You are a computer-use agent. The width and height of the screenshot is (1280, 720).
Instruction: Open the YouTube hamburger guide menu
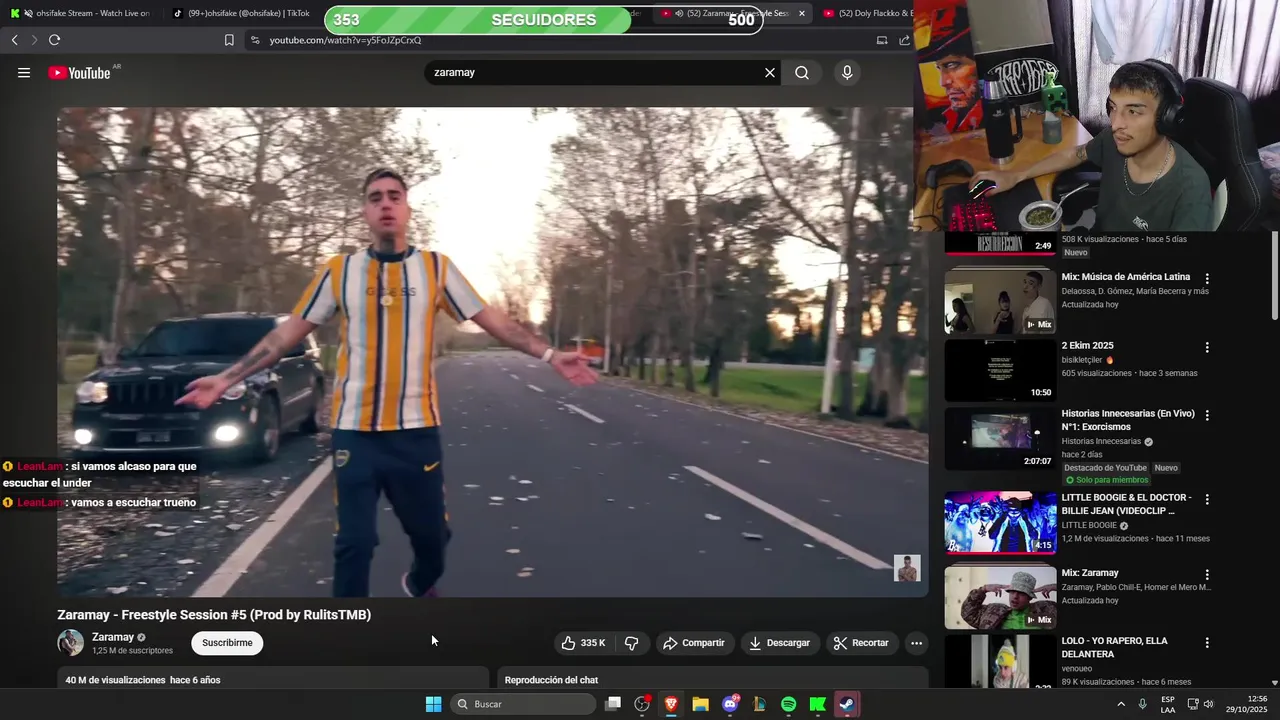tap(24, 73)
